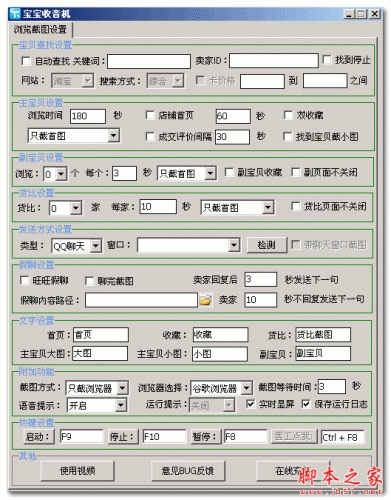Click the 检测 button
Screen dimensions: 391x500
267,245
